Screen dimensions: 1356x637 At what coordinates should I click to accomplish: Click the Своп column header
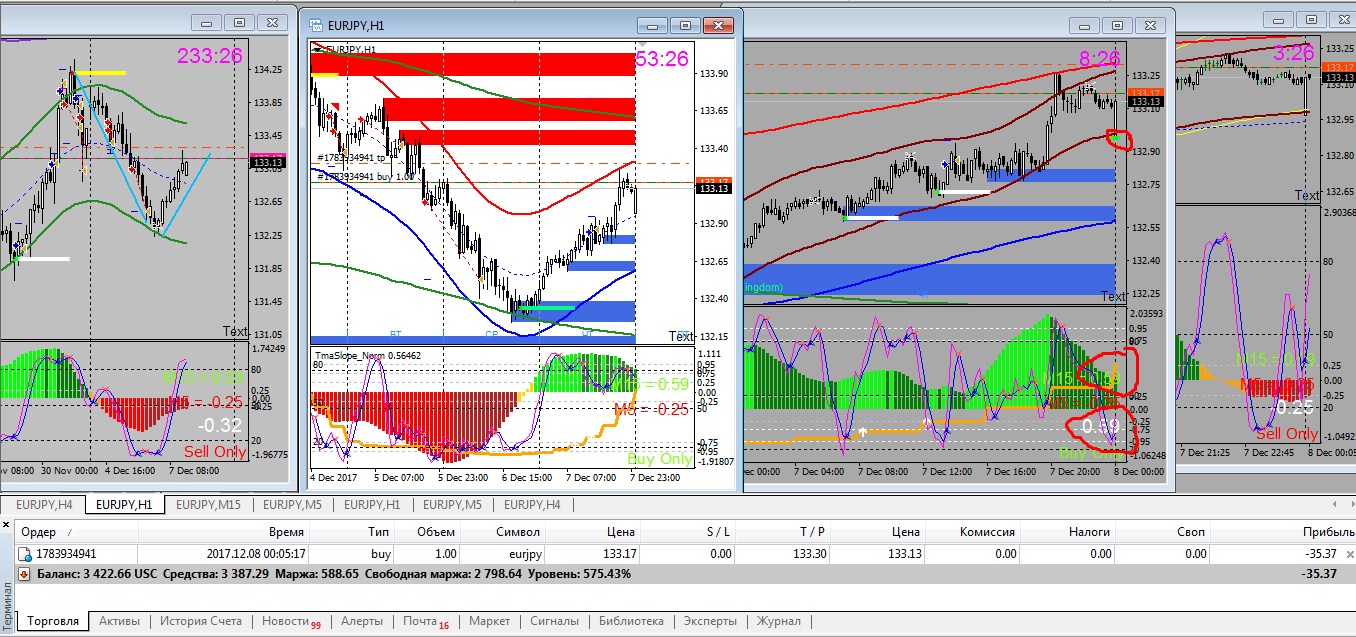coord(1164,532)
